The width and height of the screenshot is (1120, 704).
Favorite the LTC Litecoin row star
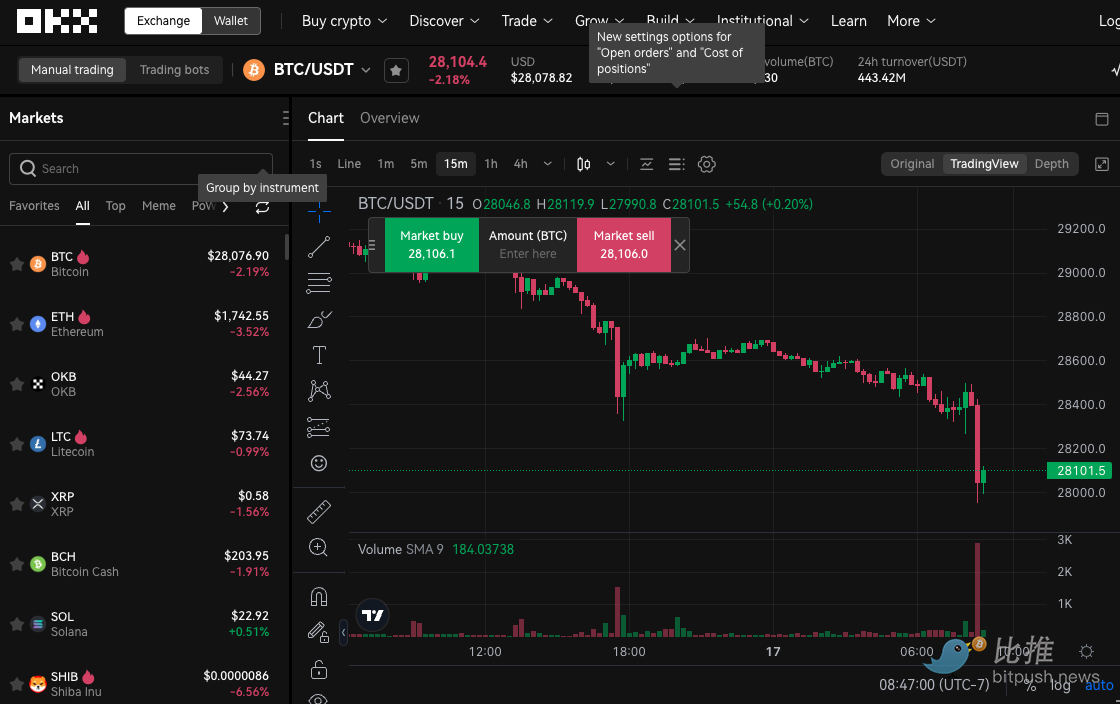(x=16, y=444)
